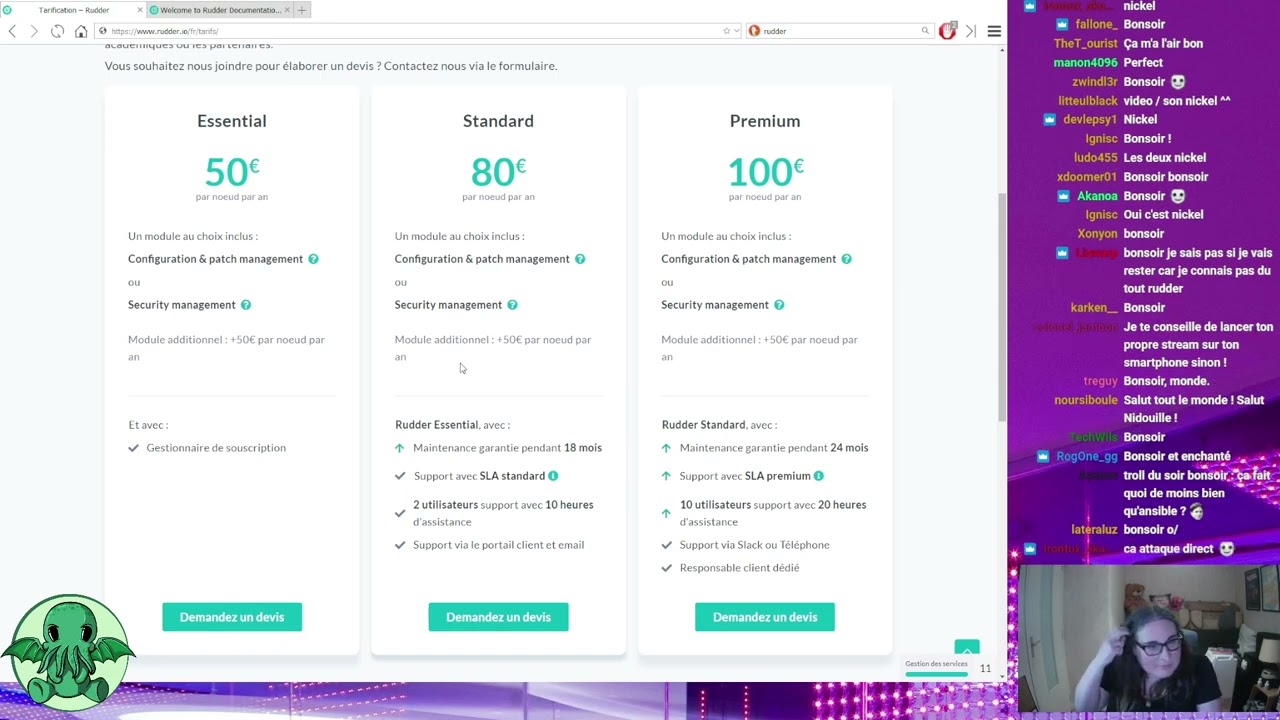This screenshot has width=1280, height=720.
Task: Open Premium Configuration & patch management help icon
Action: pyautogui.click(x=846, y=259)
